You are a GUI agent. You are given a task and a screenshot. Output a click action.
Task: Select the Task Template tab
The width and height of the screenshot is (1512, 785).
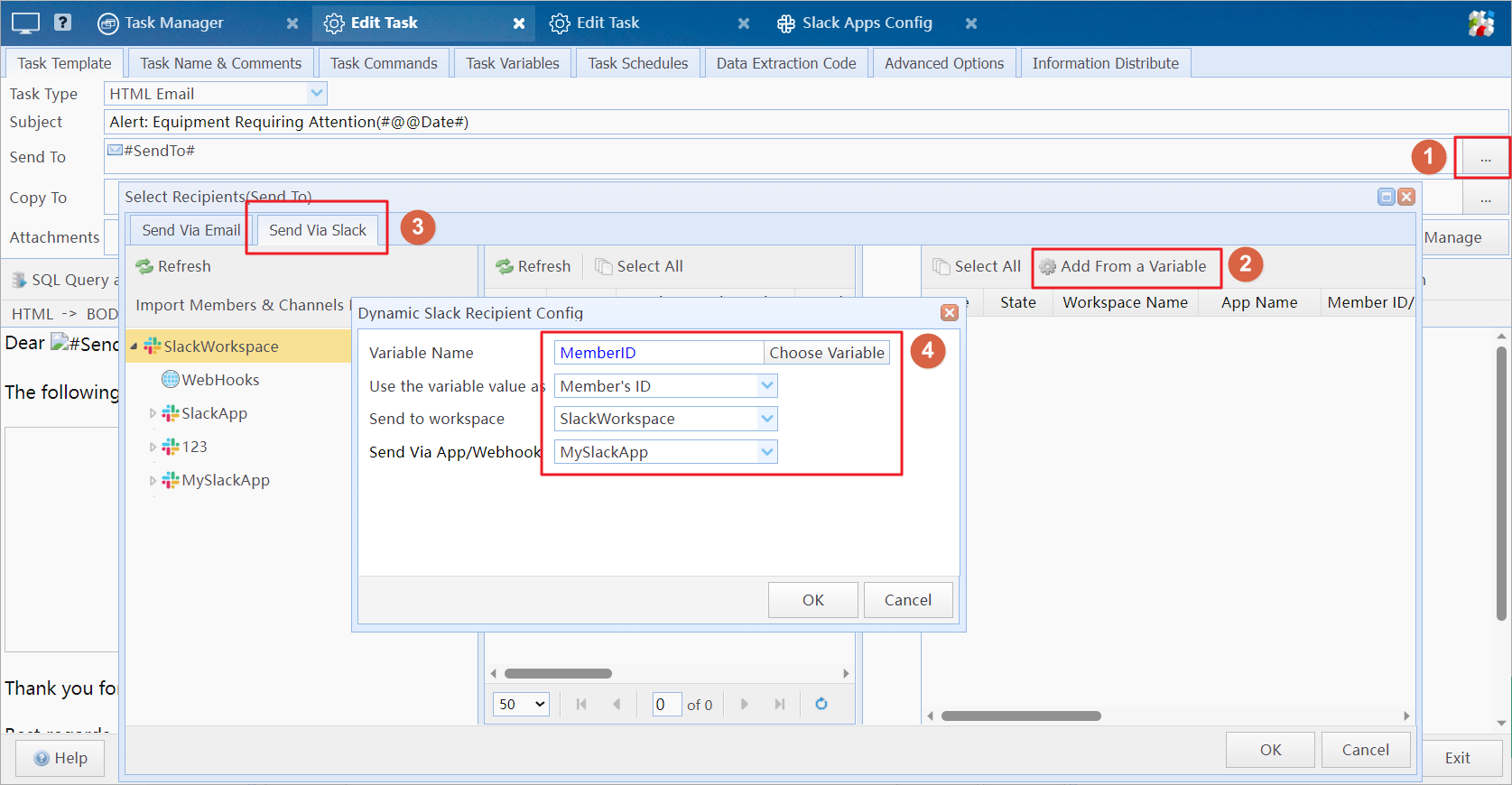(64, 63)
